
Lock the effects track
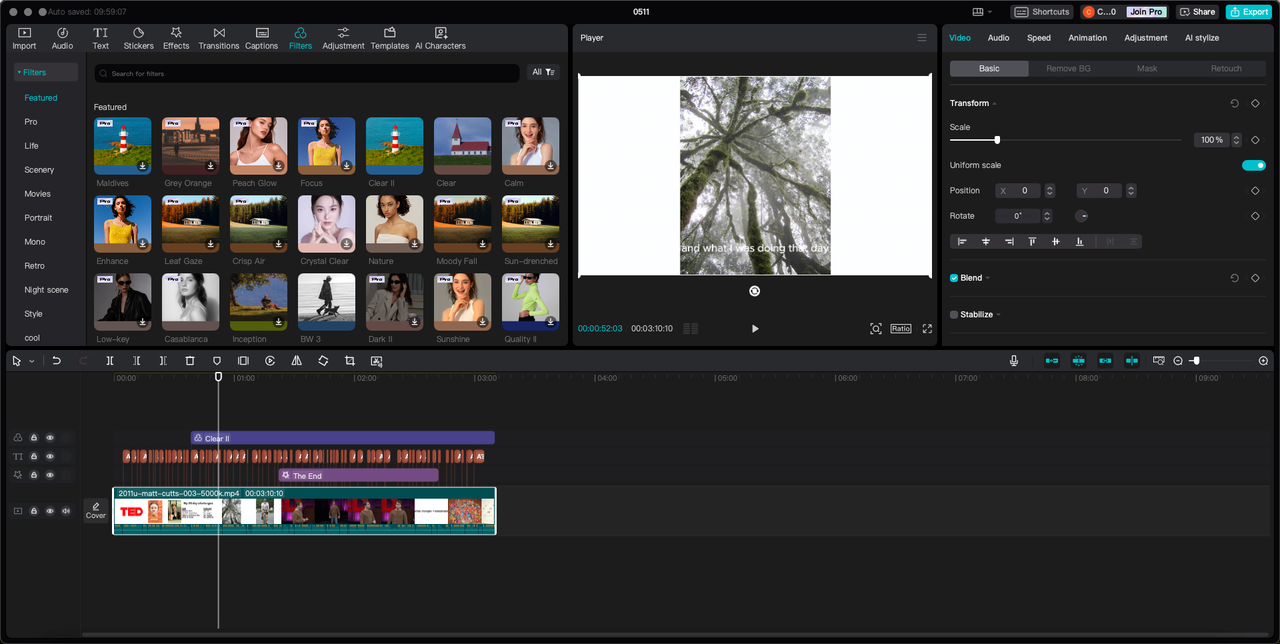pyautogui.click(x=34, y=475)
